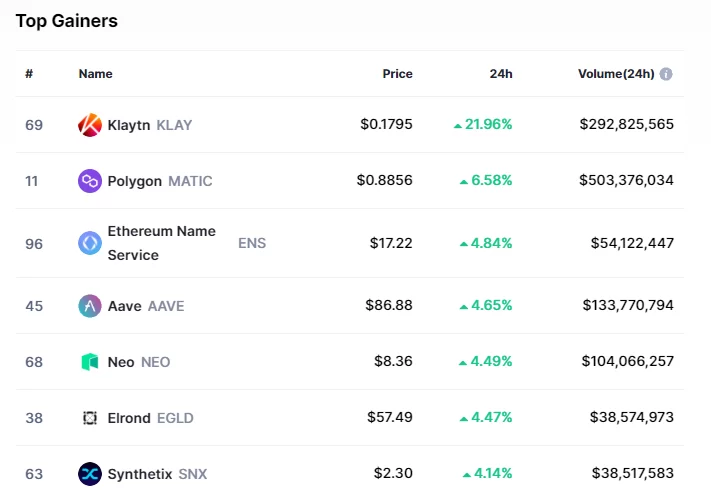Click the Aave coin logo icon
711x501 pixels.
(90, 306)
